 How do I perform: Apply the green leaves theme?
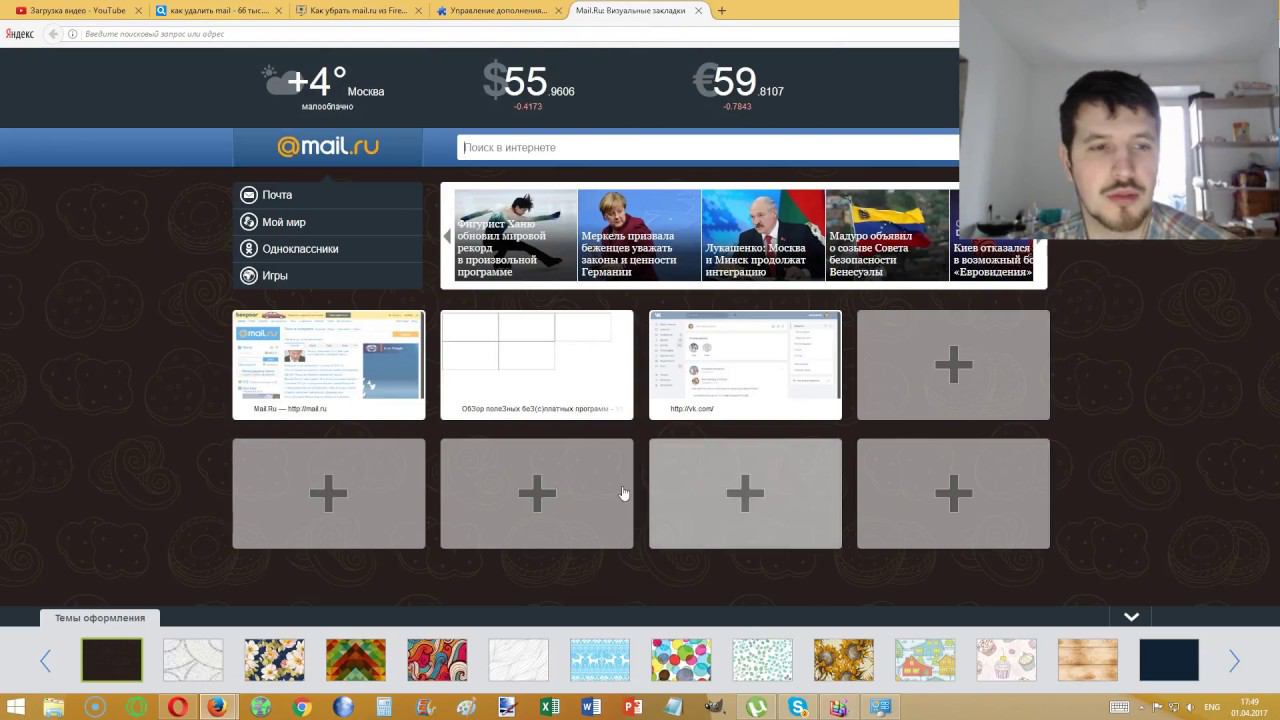pos(762,660)
